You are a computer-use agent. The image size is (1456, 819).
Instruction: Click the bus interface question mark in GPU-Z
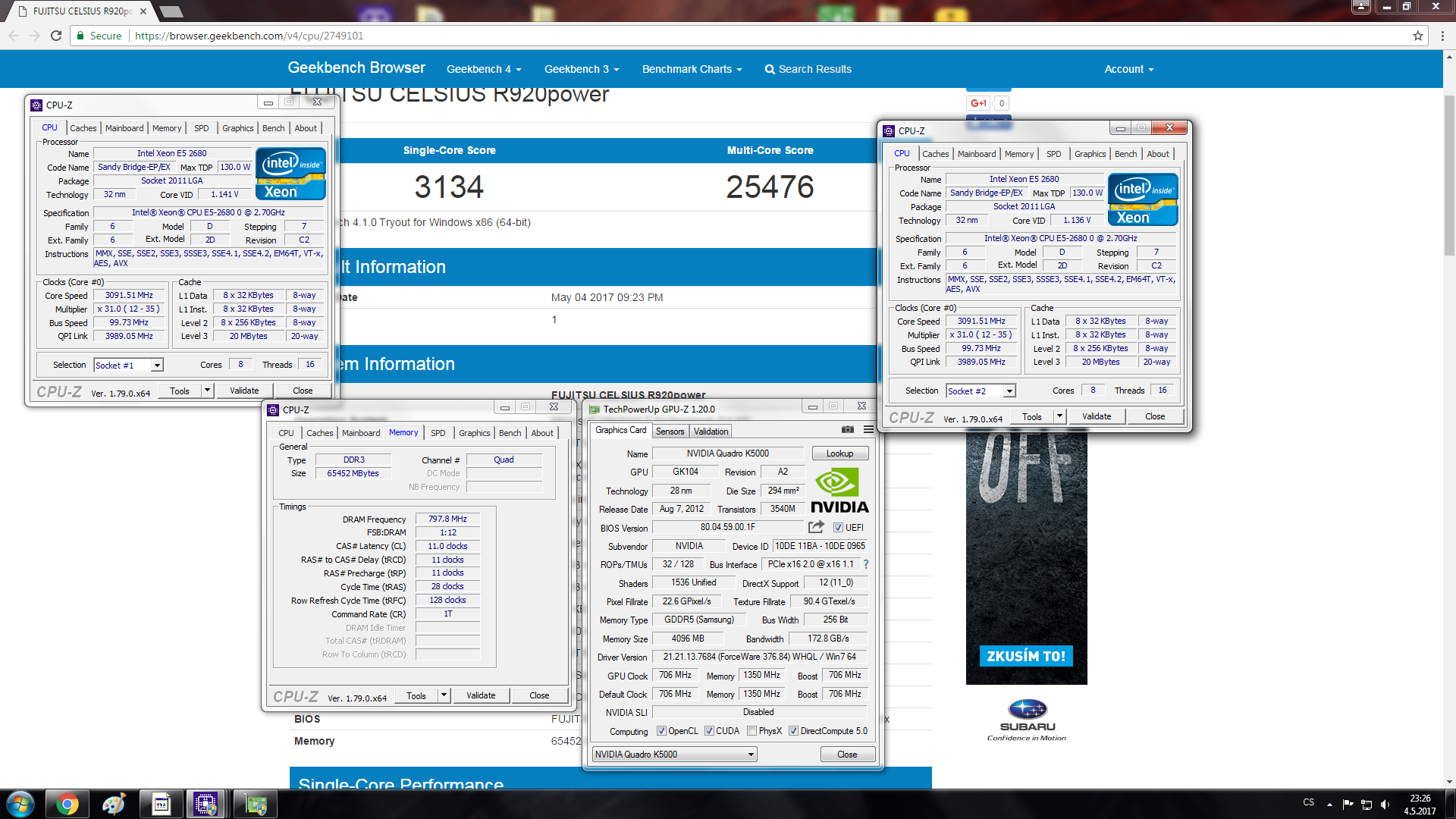(866, 564)
